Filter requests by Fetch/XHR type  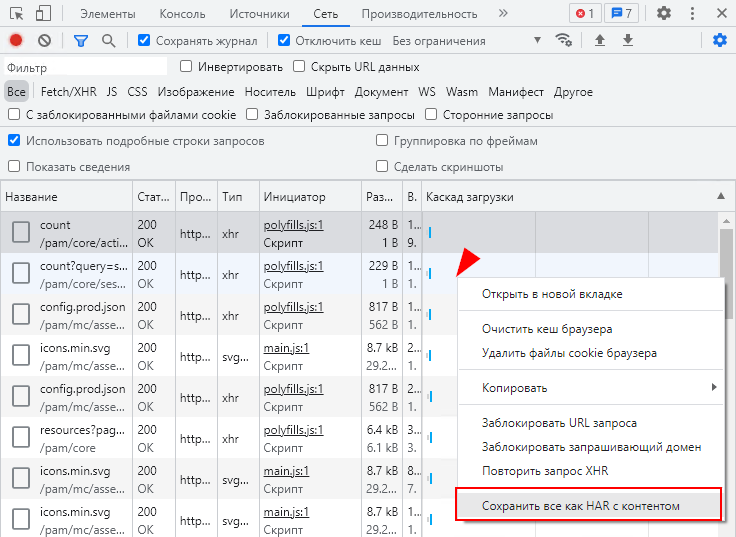tap(68, 91)
